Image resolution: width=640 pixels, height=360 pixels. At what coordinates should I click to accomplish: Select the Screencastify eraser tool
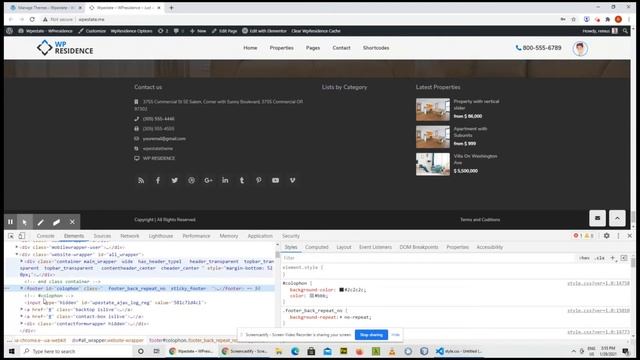[x=56, y=222]
